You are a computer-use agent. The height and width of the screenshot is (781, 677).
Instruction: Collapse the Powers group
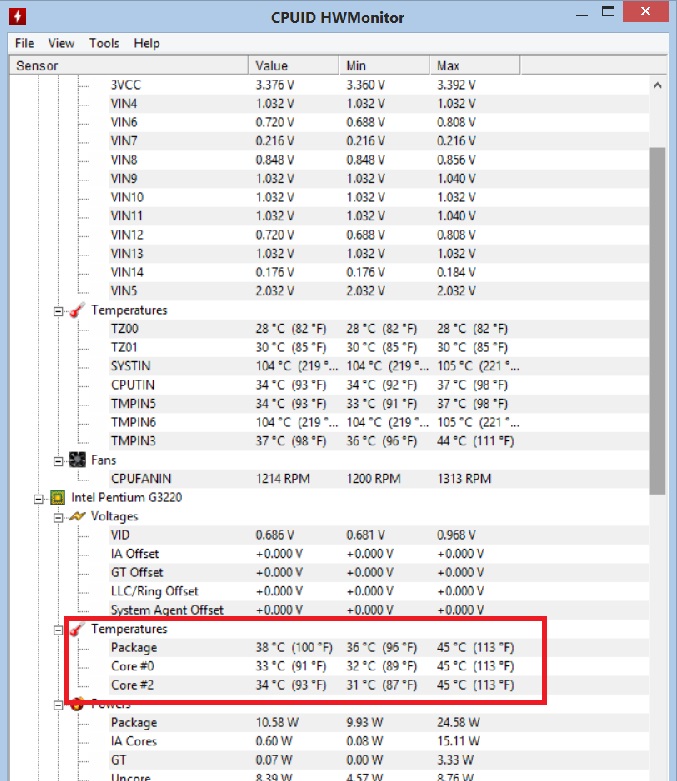[x=58, y=705]
